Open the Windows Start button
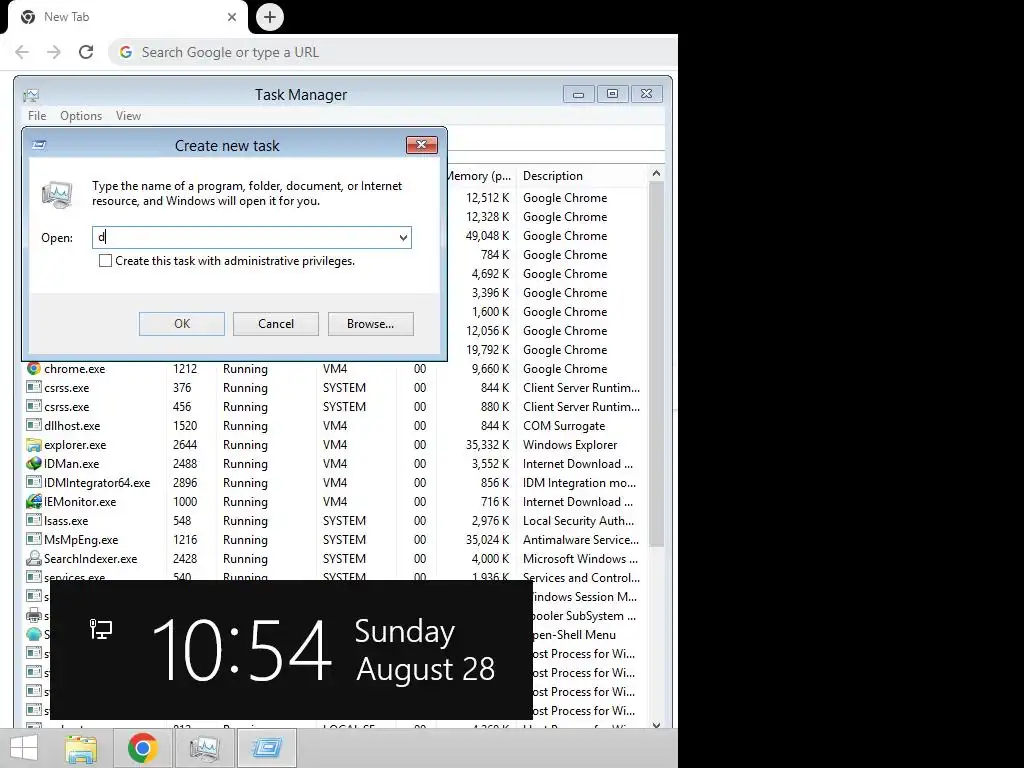 pos(24,748)
